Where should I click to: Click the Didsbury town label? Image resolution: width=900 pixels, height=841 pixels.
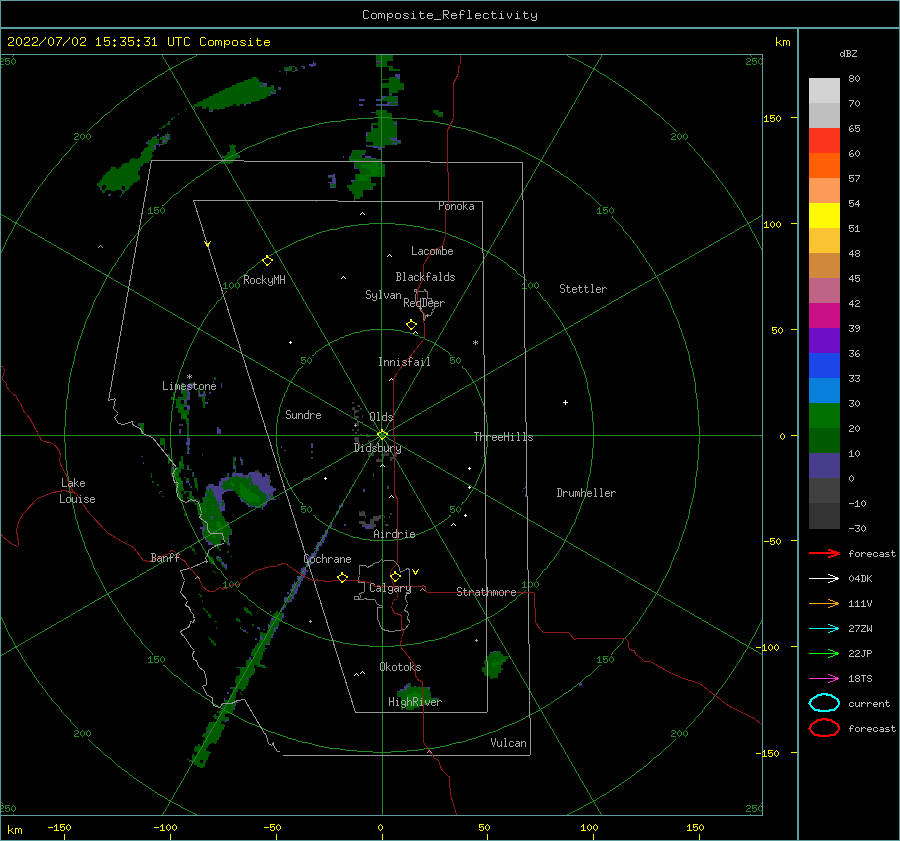(x=377, y=448)
